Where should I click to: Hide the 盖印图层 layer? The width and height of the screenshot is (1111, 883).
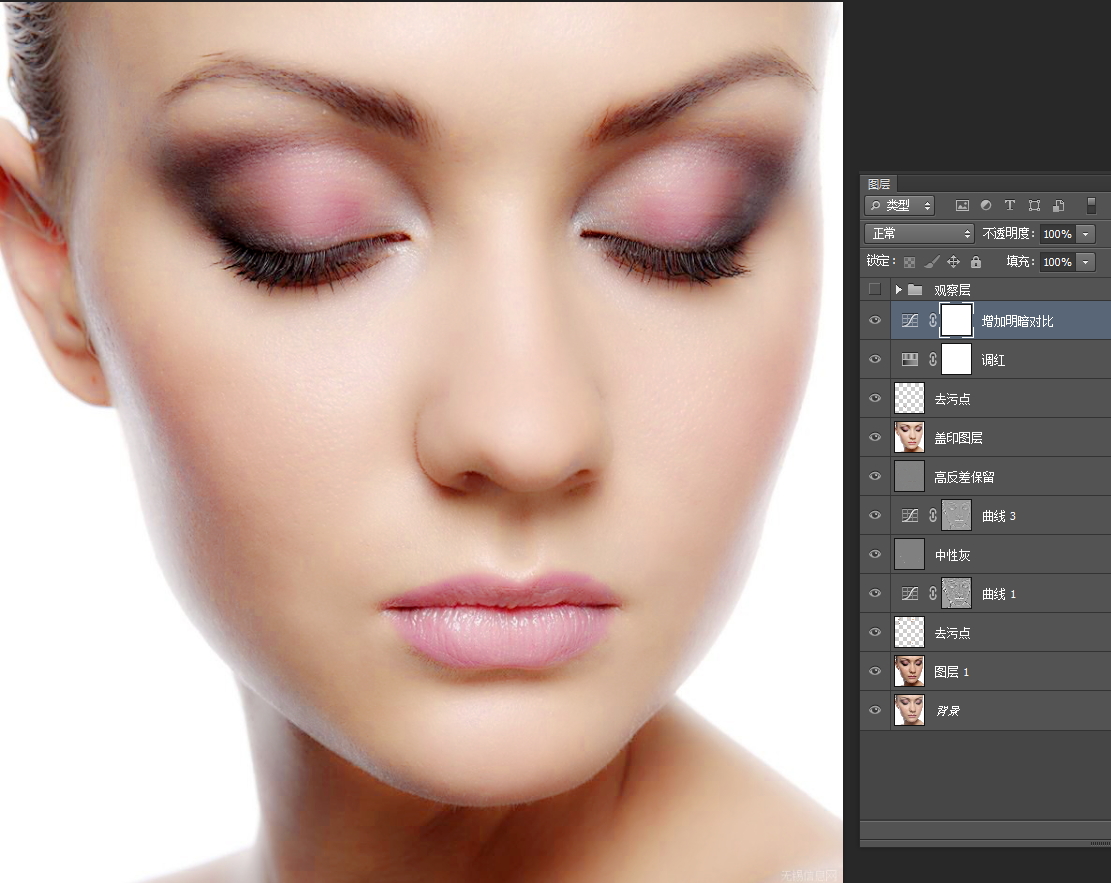(x=875, y=437)
